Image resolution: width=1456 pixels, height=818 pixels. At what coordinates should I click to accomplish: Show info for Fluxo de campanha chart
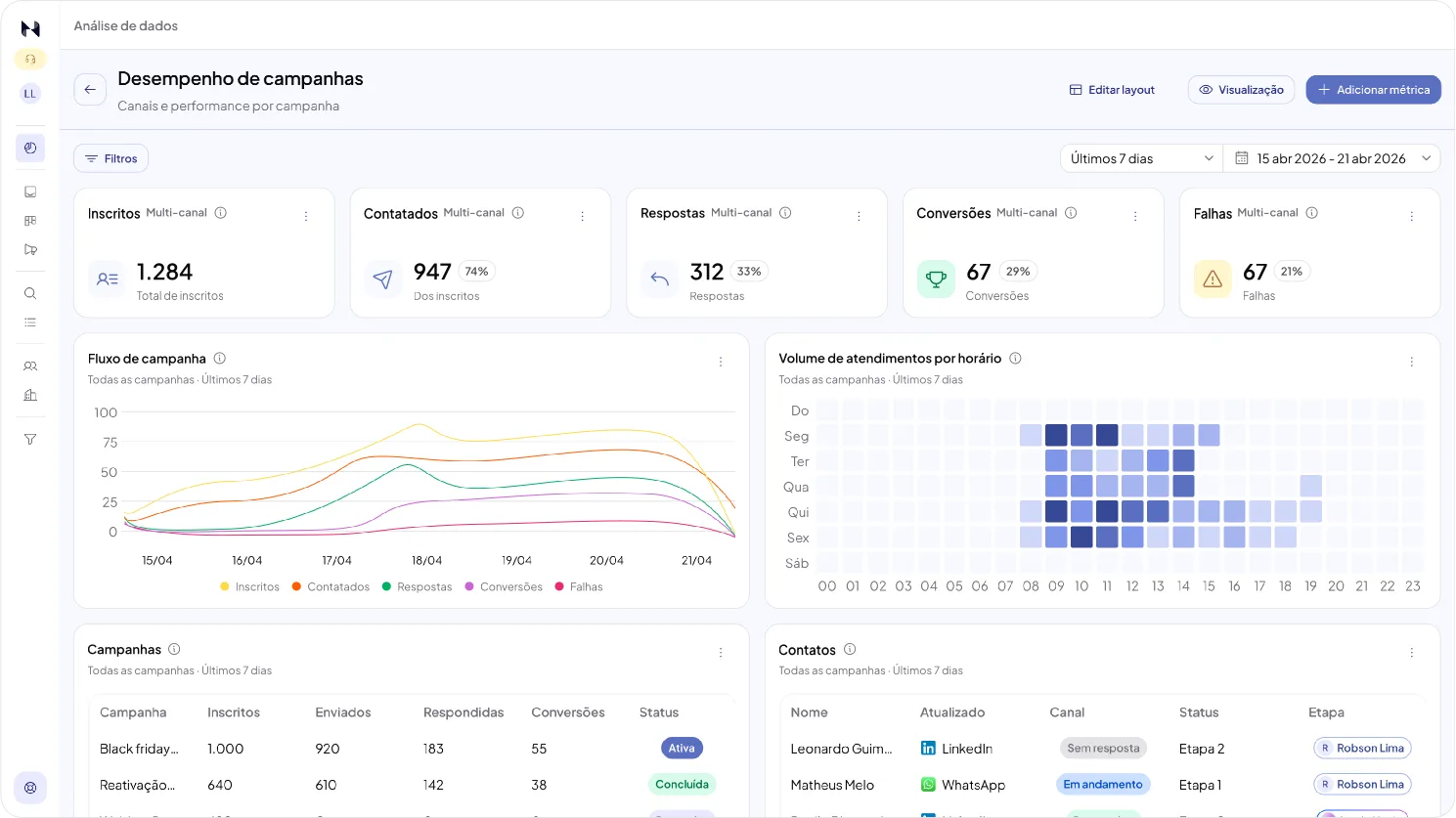[x=220, y=359]
